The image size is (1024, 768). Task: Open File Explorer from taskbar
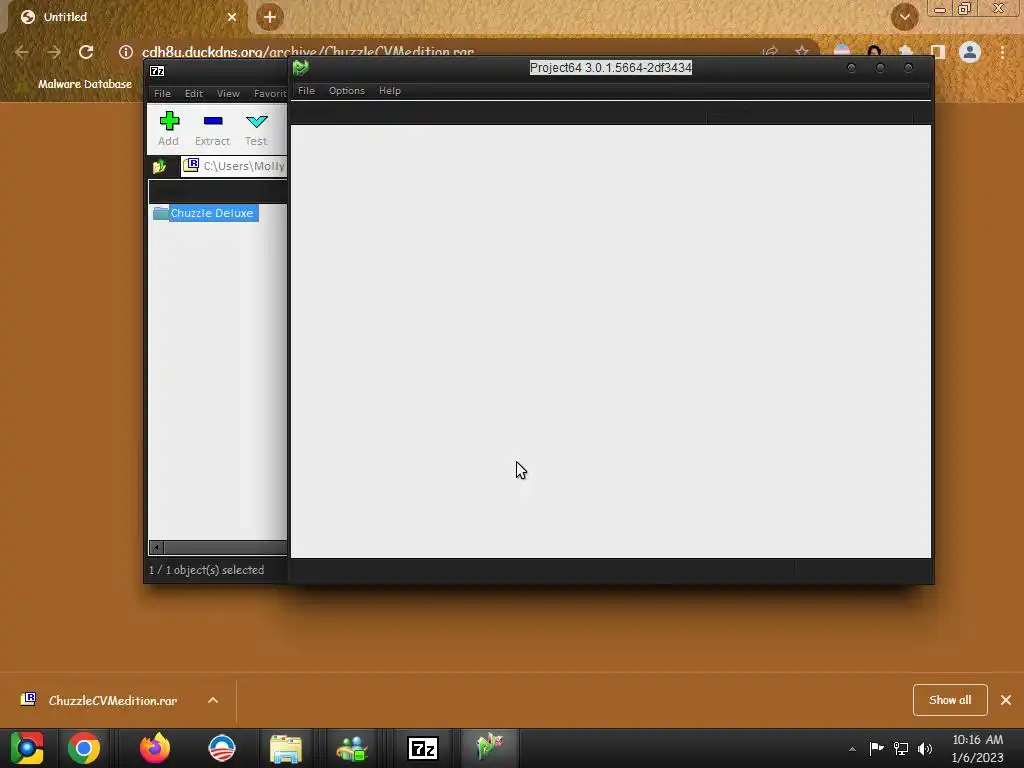[286, 748]
